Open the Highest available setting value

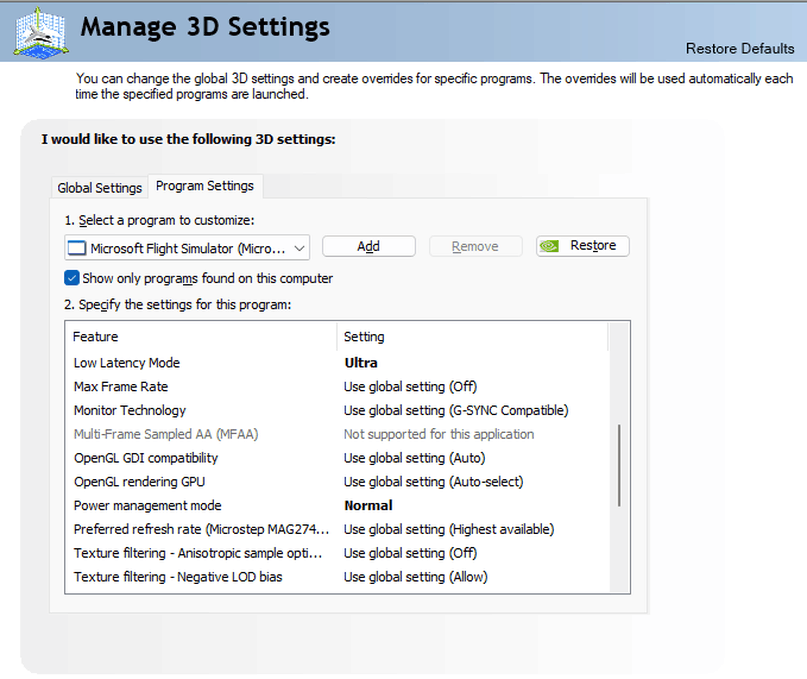point(449,529)
